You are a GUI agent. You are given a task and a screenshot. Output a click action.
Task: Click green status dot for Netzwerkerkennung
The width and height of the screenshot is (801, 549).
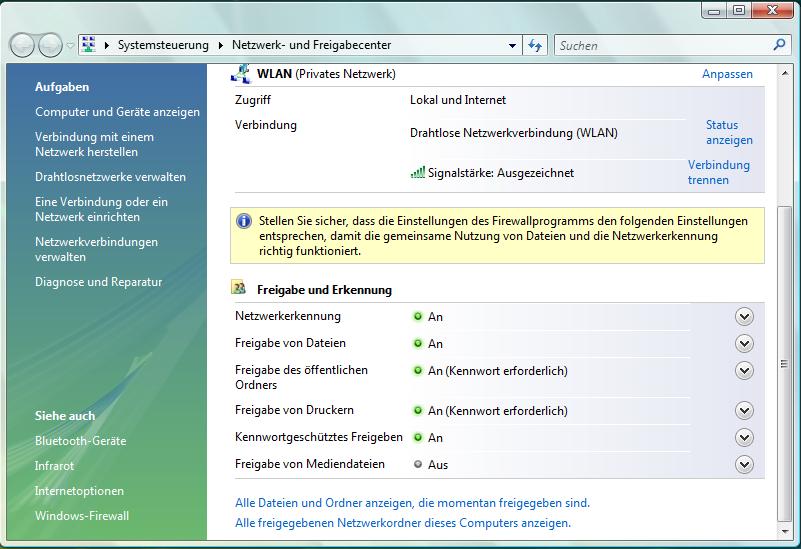tap(417, 316)
